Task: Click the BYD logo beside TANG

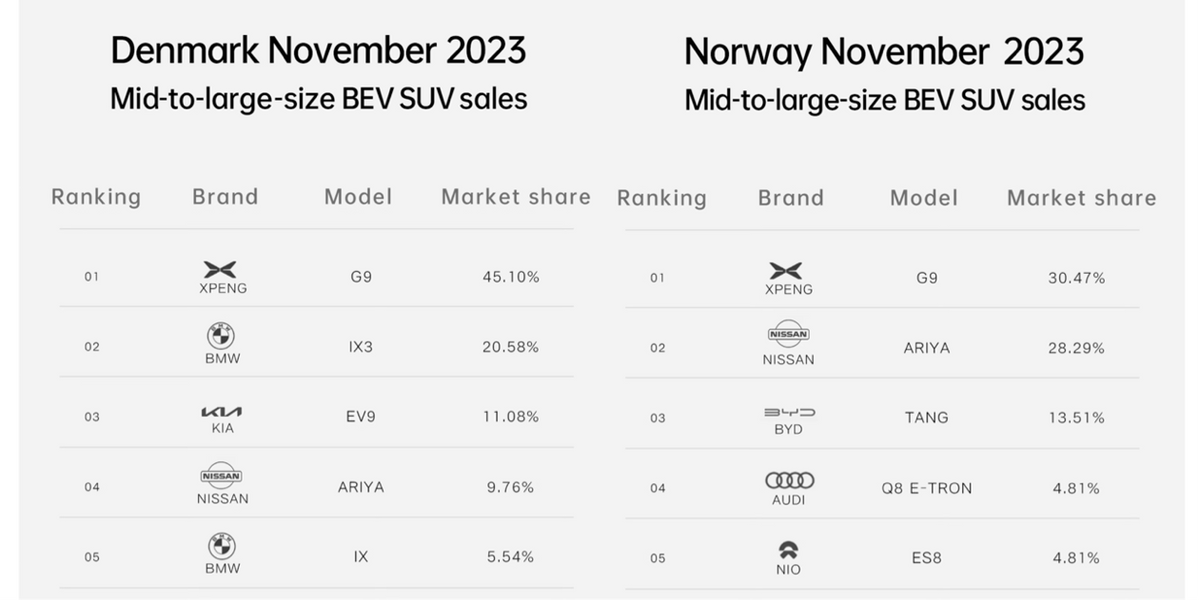Action: click(x=788, y=411)
